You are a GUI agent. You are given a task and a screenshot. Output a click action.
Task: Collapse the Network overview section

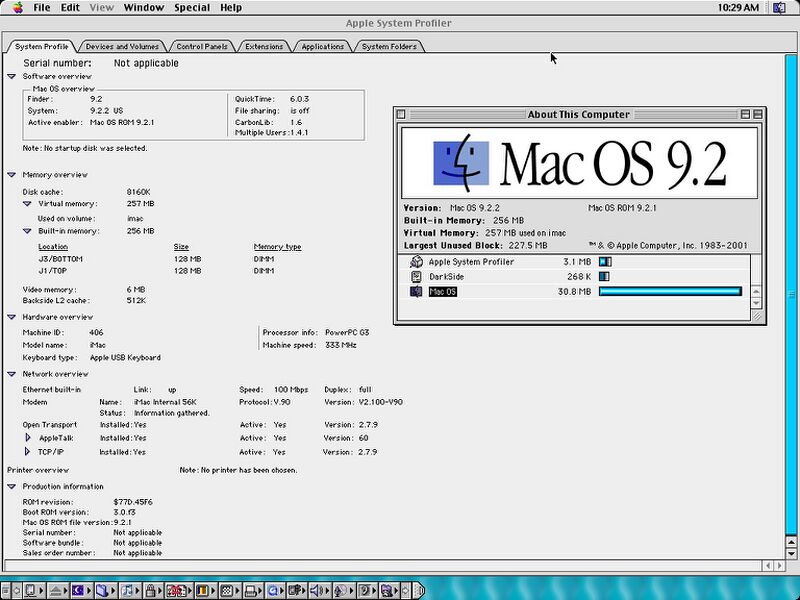click(x=12, y=374)
